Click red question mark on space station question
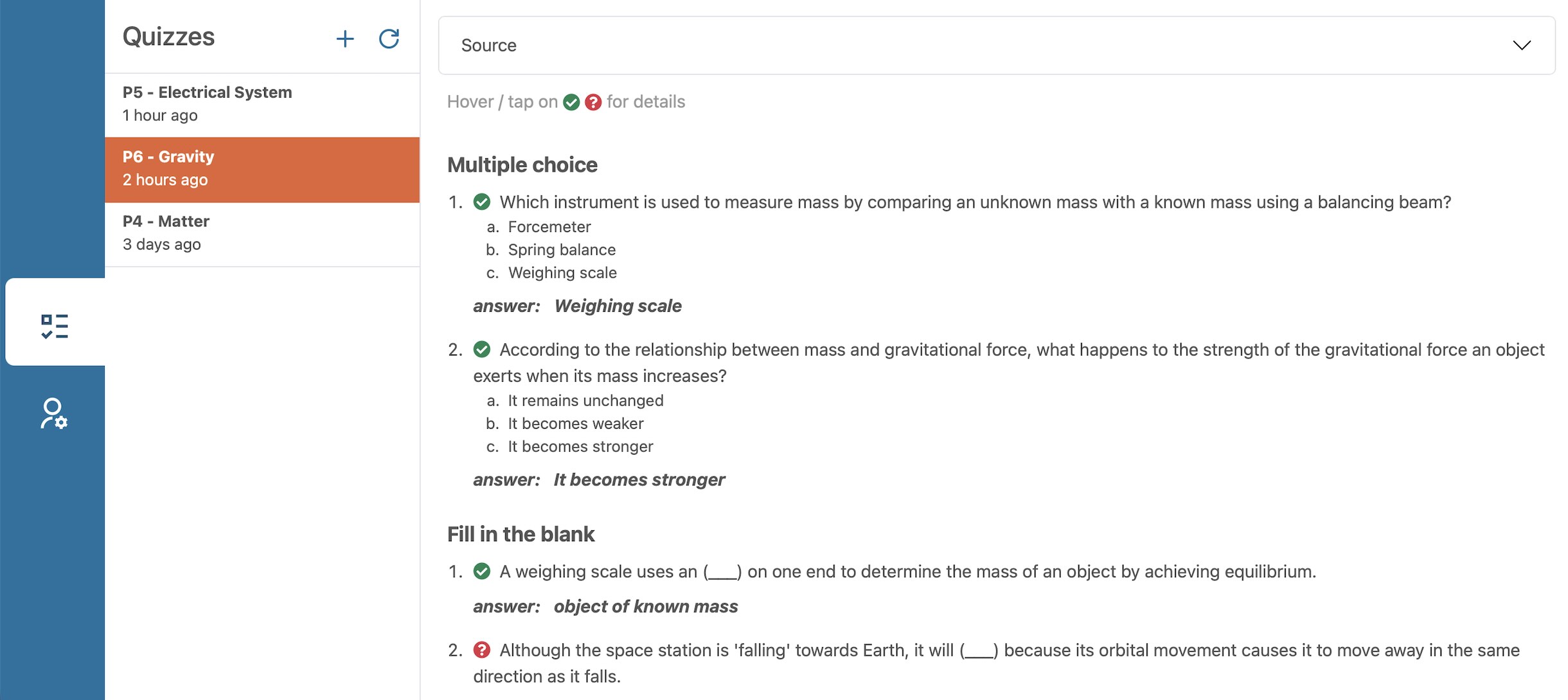 (x=482, y=650)
